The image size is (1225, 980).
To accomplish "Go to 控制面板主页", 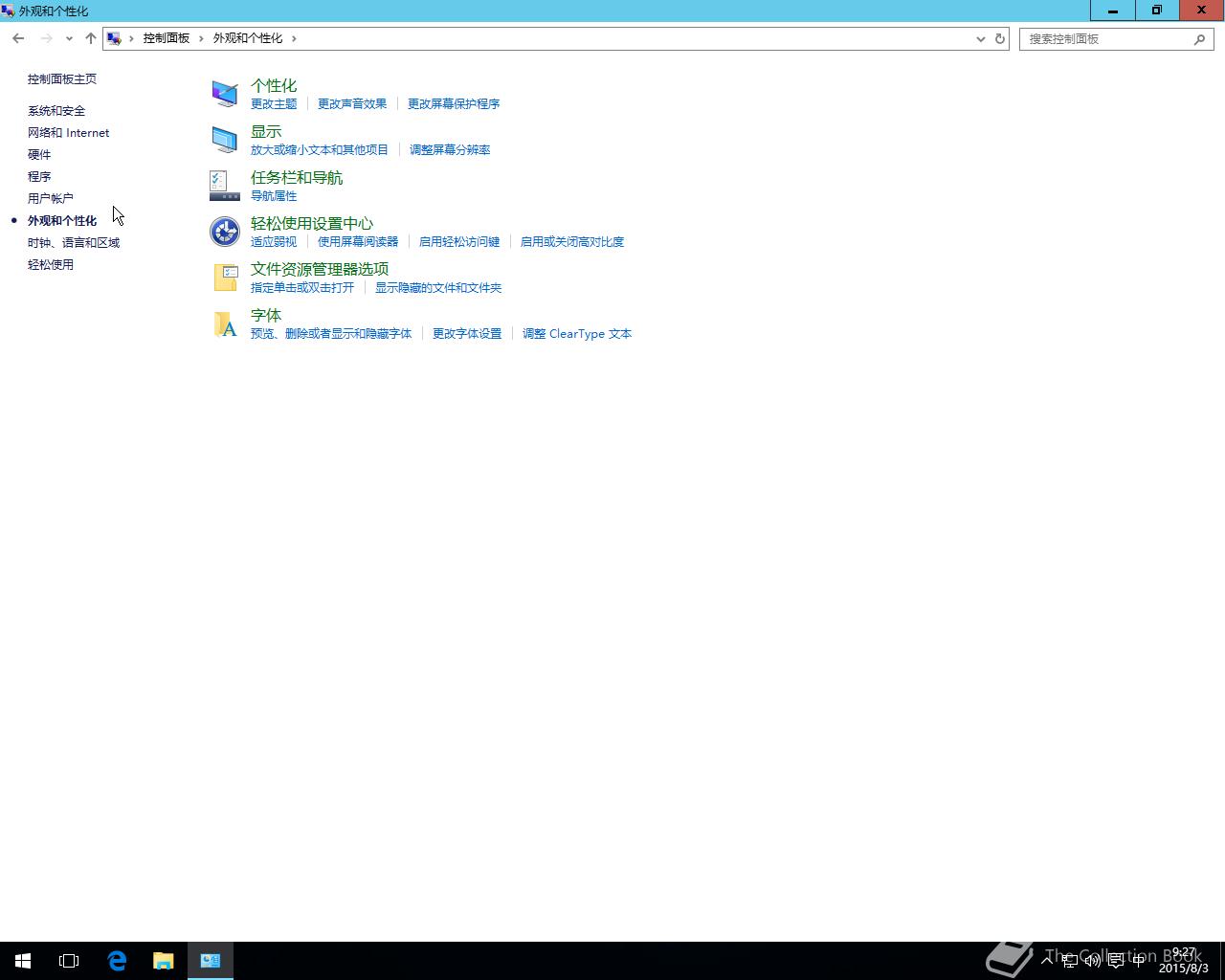I will [62, 79].
